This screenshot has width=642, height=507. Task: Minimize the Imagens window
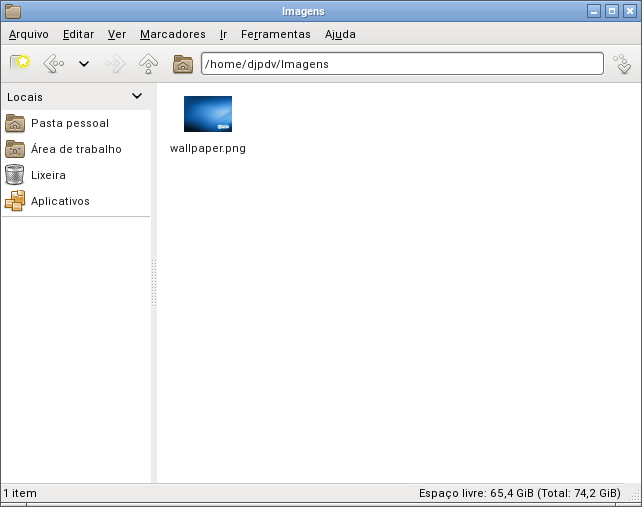point(594,11)
